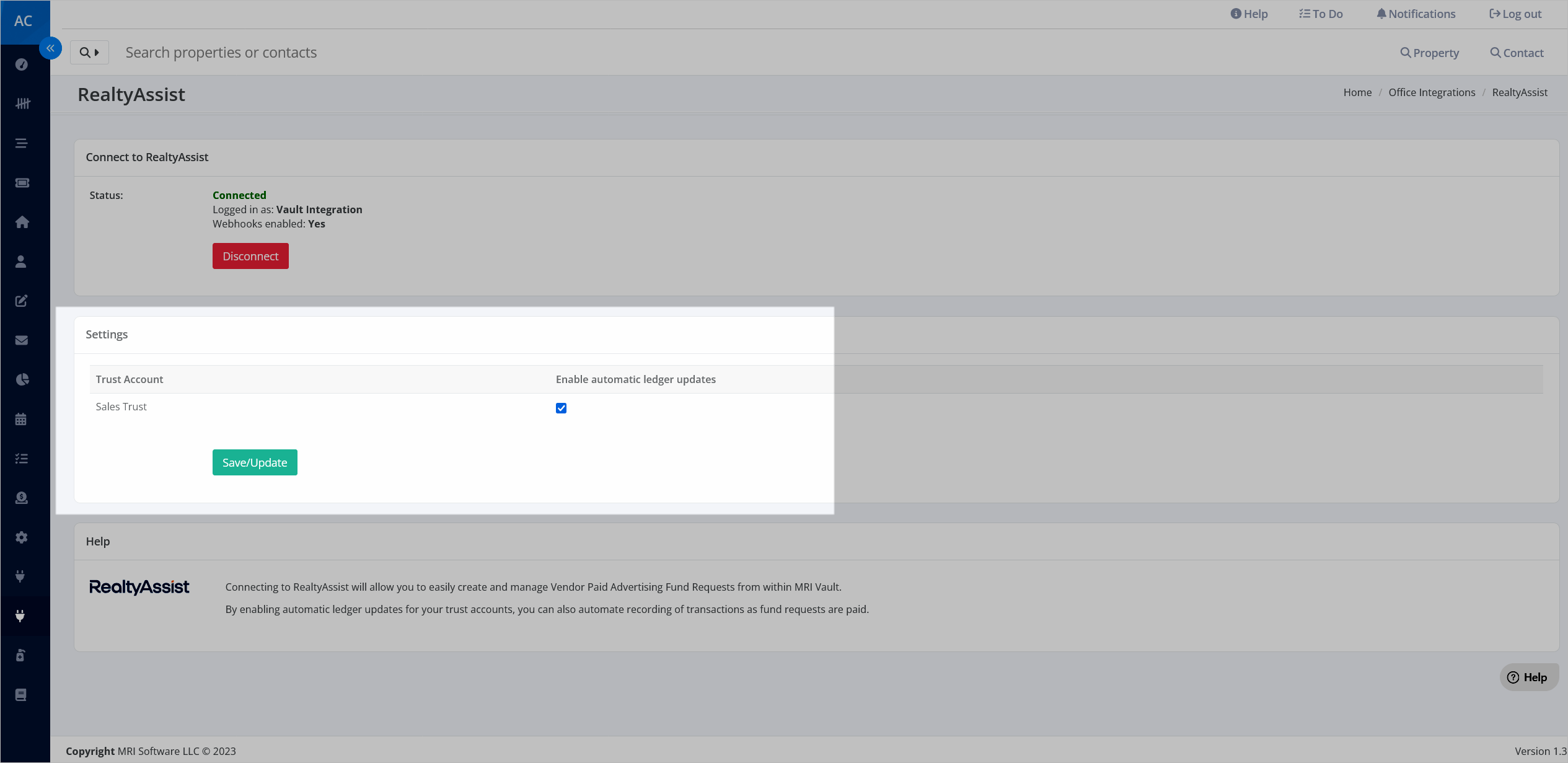Open the envelope mail icon in sidebar
This screenshot has height=763, width=1568.
(x=22, y=340)
